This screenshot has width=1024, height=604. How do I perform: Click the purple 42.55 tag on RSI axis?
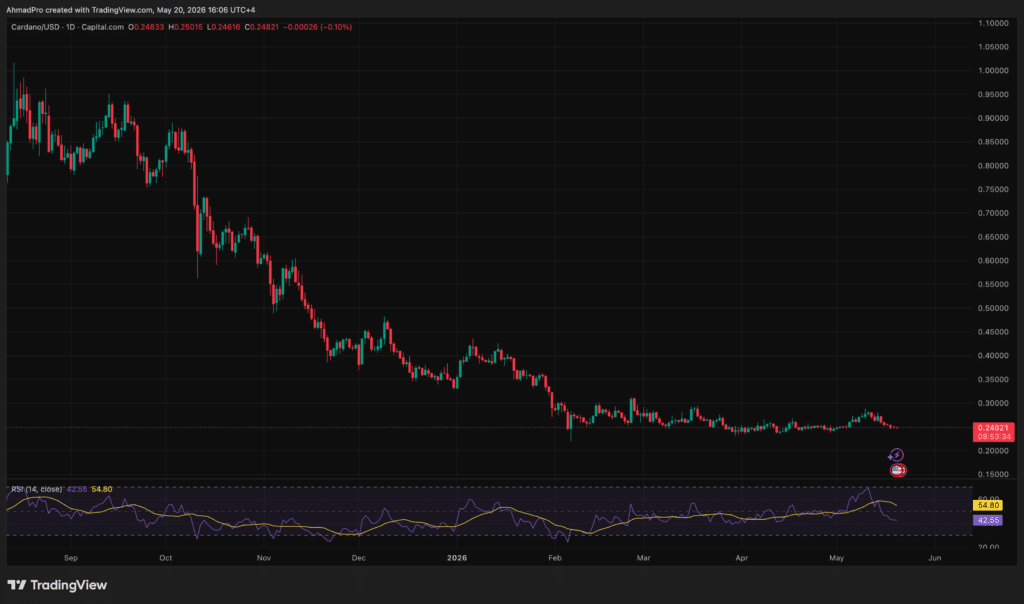coord(987,520)
